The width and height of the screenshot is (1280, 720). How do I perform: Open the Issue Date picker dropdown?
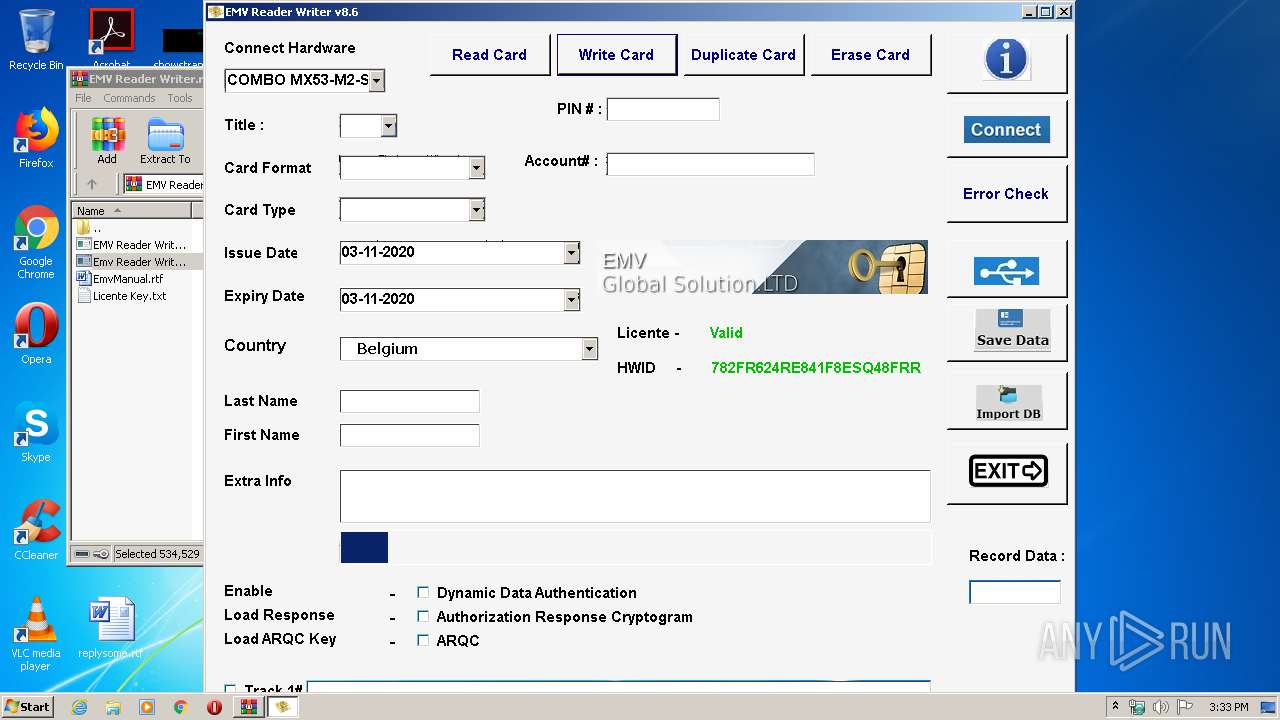tap(572, 253)
